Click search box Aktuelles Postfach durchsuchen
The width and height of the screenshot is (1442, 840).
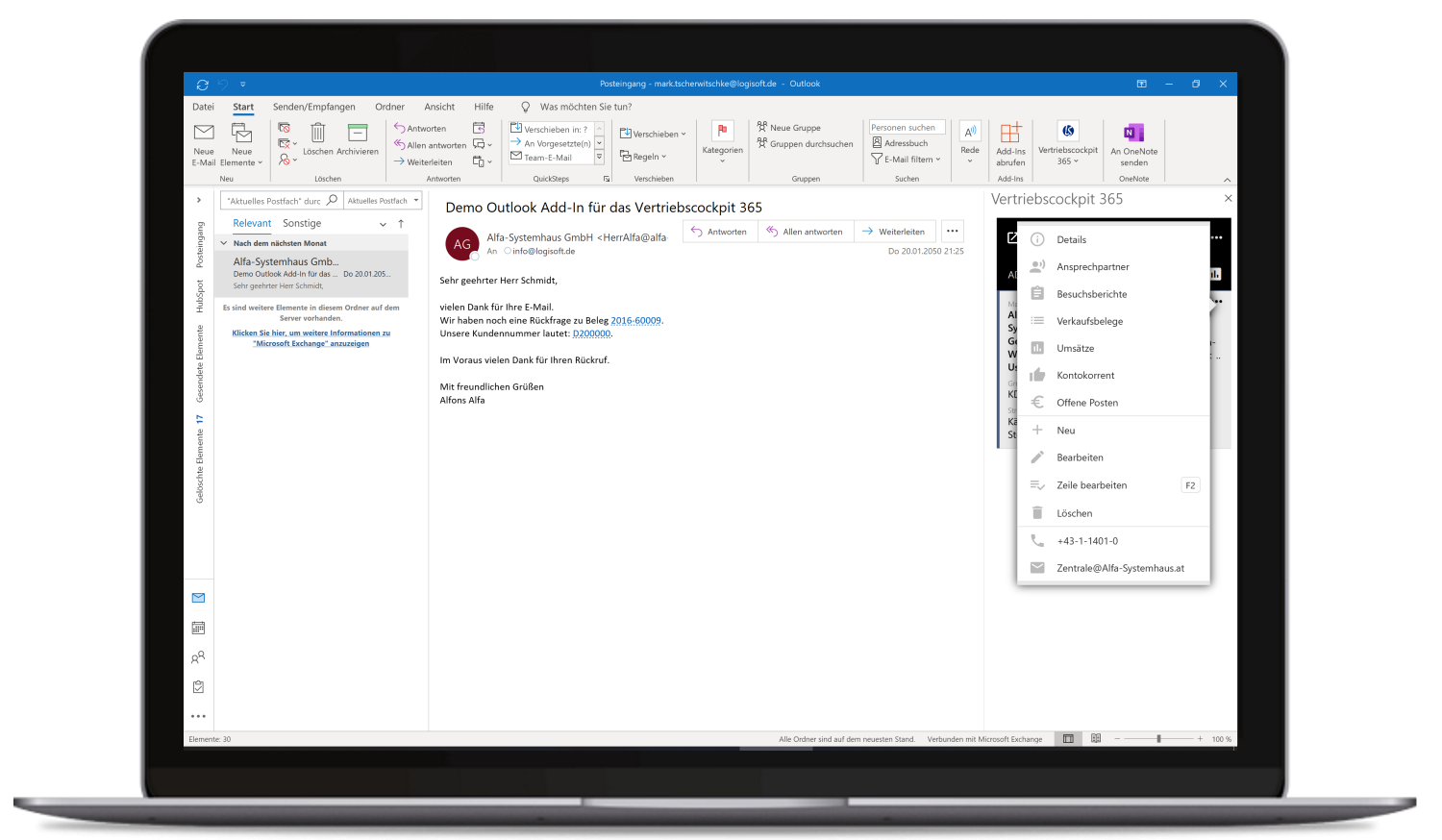(281, 201)
